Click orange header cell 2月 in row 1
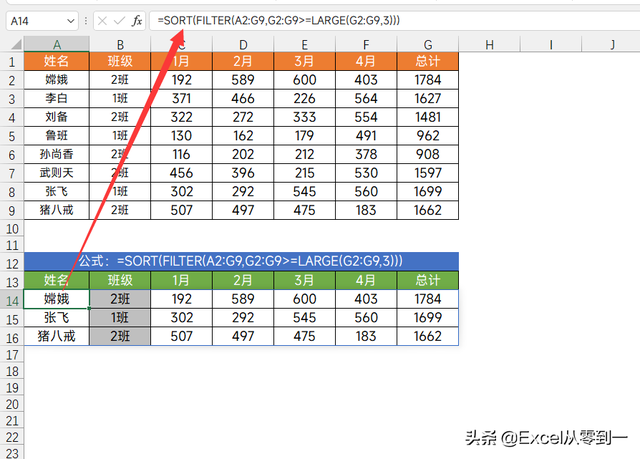 pyautogui.click(x=243, y=61)
